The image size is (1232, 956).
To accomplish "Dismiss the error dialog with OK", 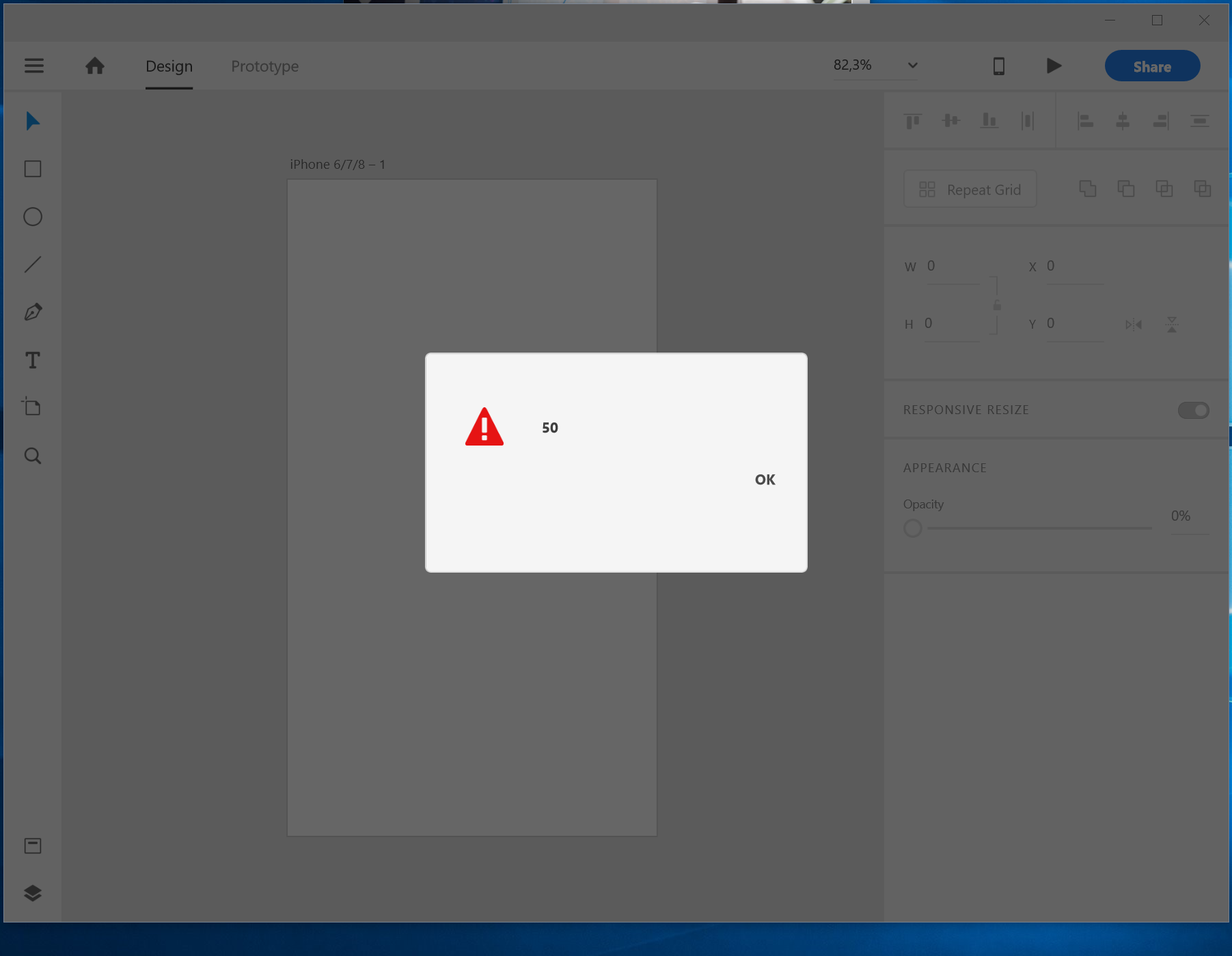I will tap(765, 480).
